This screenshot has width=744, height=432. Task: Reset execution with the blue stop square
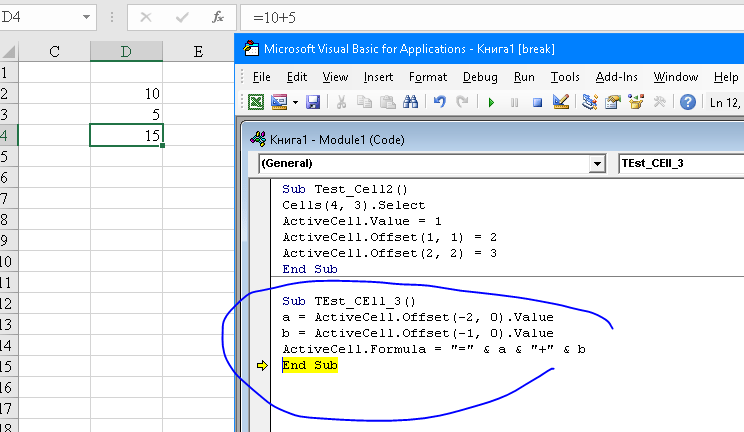[537, 102]
